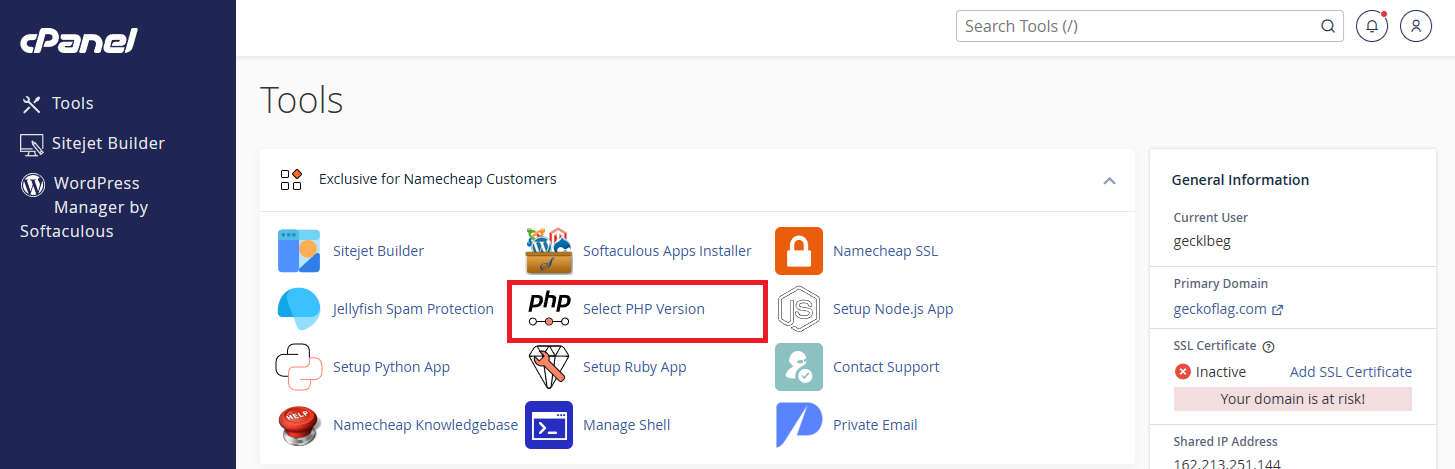This screenshot has height=469, width=1455.
Task: Click the WordPress logo in sidebar
Action: click(33, 184)
